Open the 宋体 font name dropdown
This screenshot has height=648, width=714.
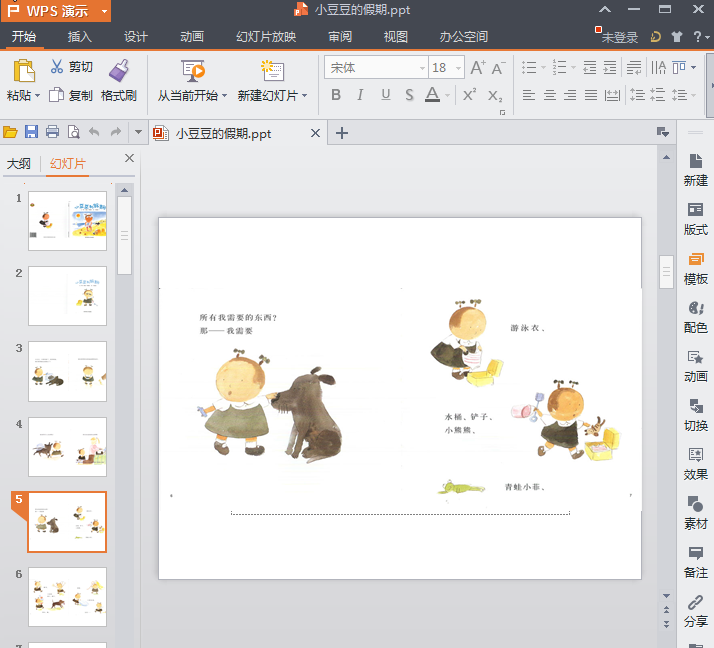point(422,68)
